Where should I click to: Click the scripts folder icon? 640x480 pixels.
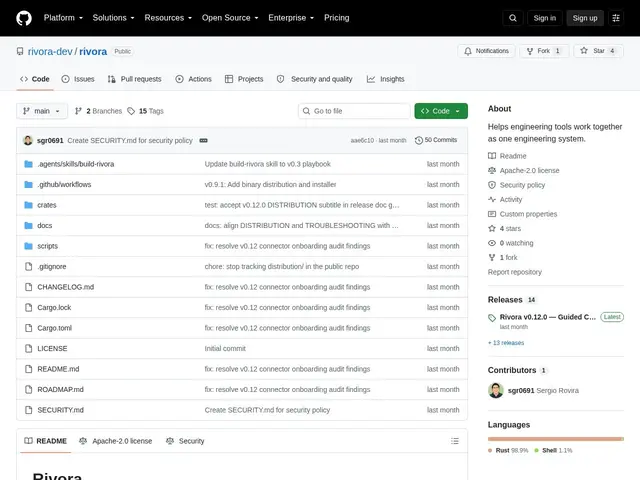(x=29, y=246)
